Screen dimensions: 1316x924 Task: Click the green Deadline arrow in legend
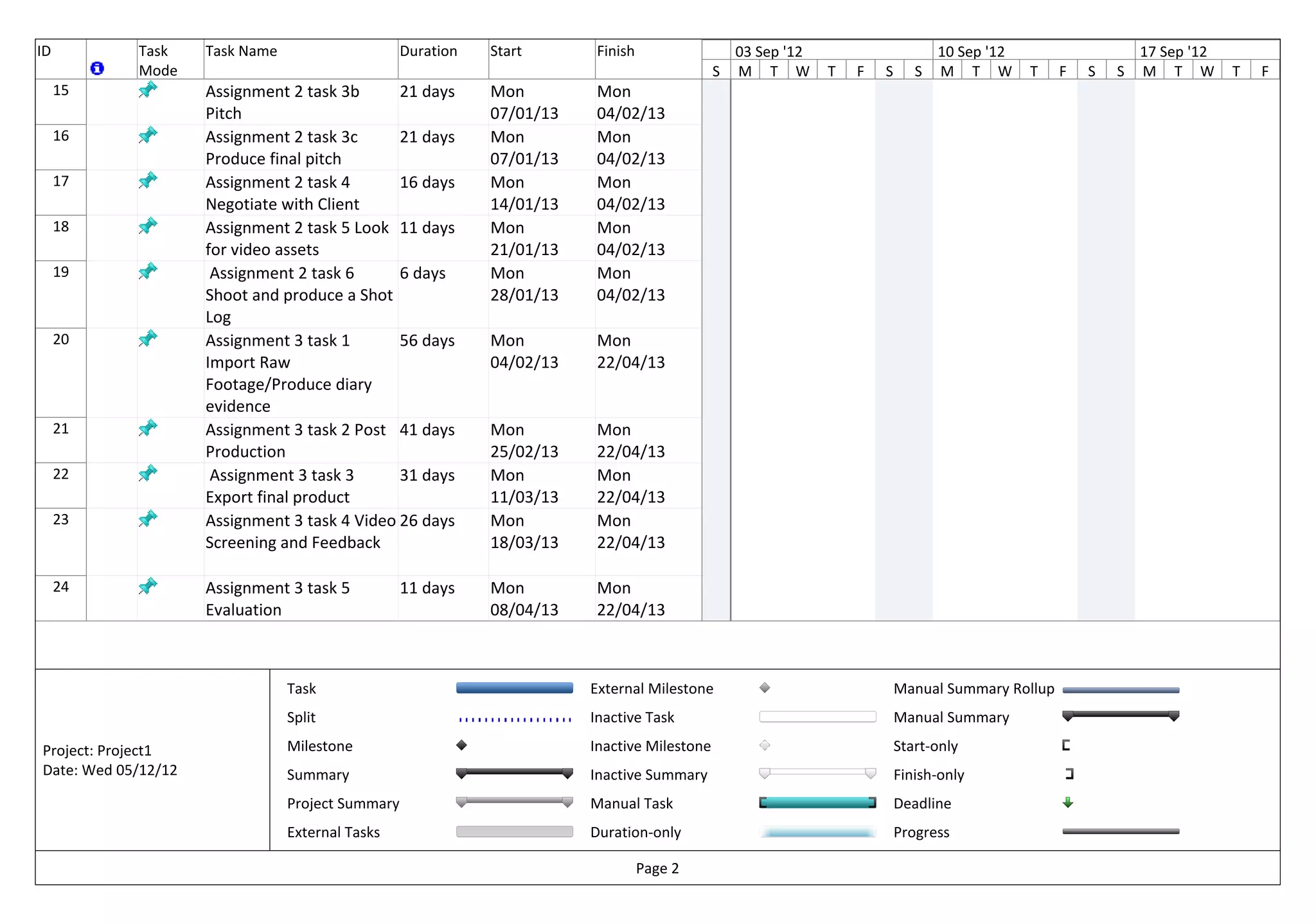[x=1067, y=803]
